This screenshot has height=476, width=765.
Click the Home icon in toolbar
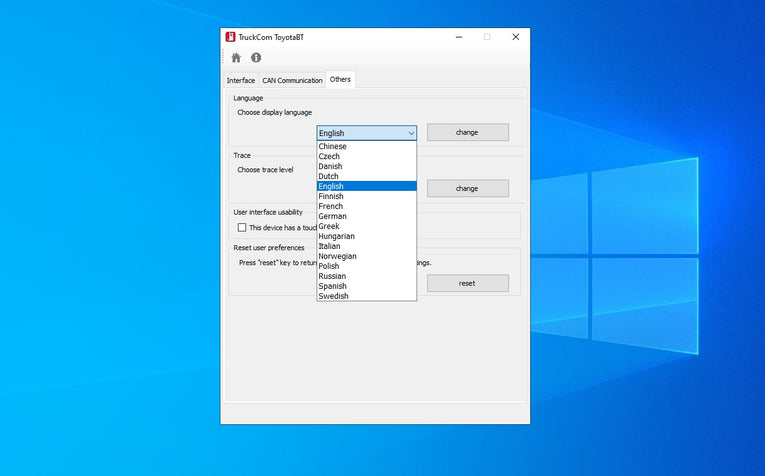pyautogui.click(x=236, y=58)
